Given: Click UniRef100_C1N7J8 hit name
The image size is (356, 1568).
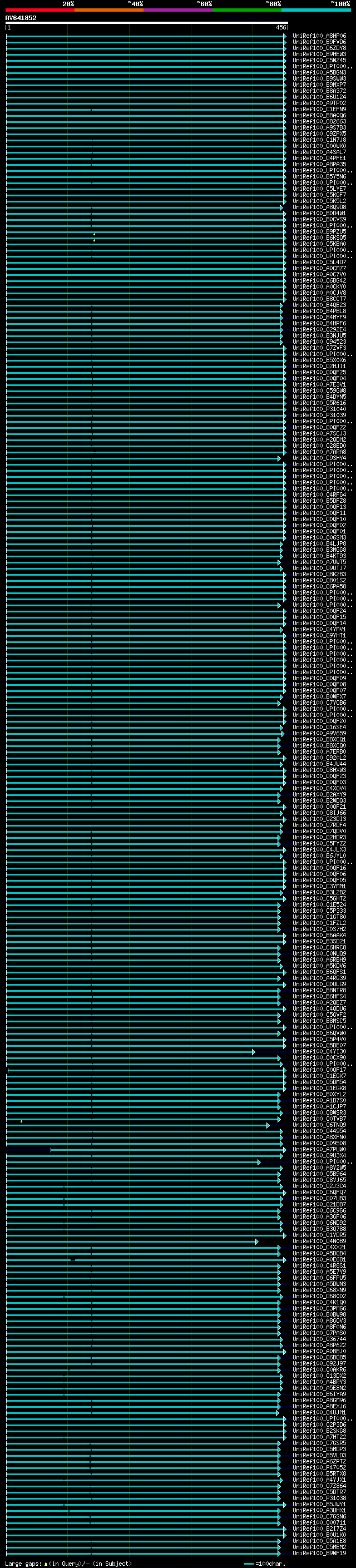Looking at the screenshot, I should point(319,140).
